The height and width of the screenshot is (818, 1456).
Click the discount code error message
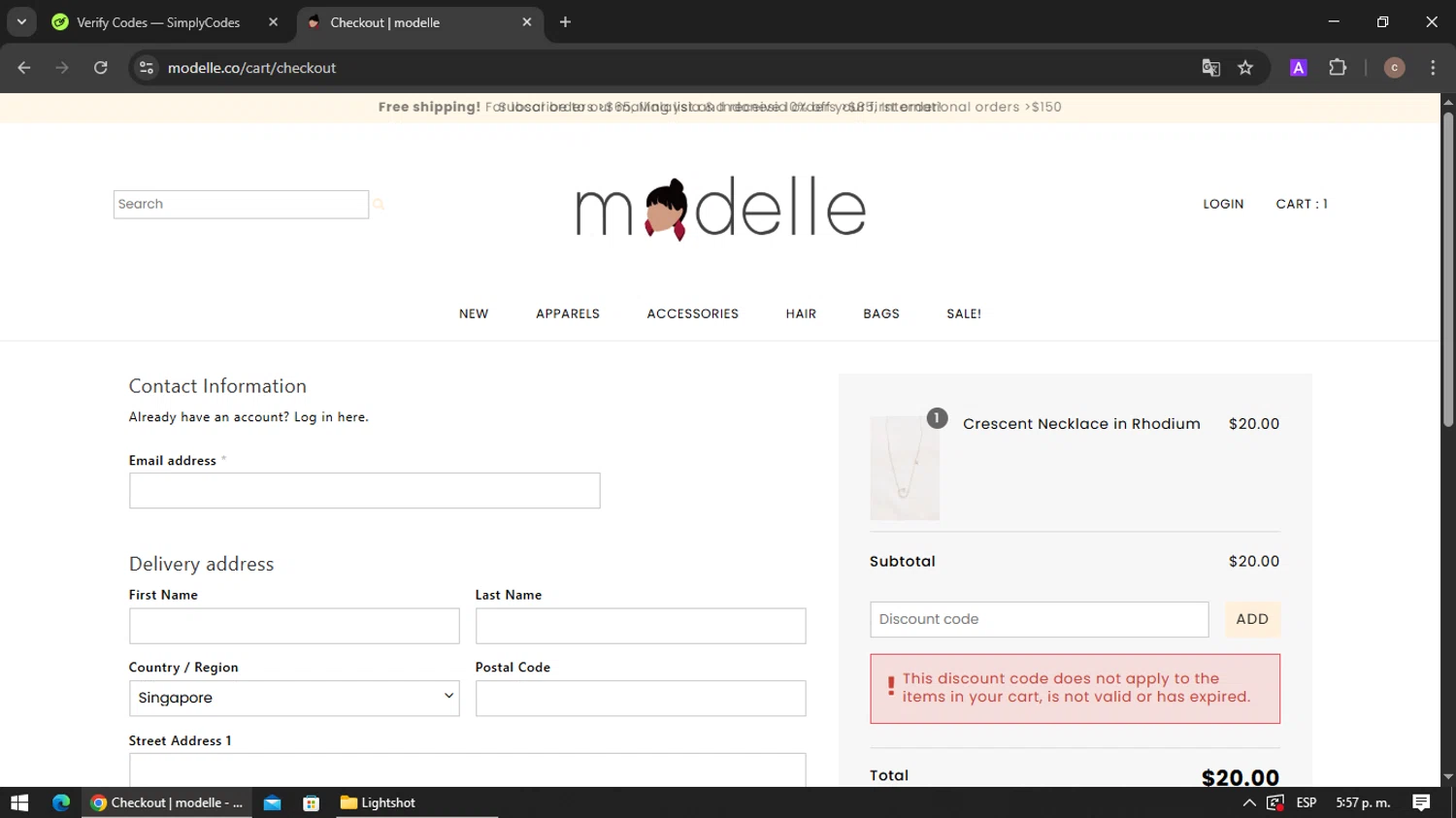tap(1075, 689)
